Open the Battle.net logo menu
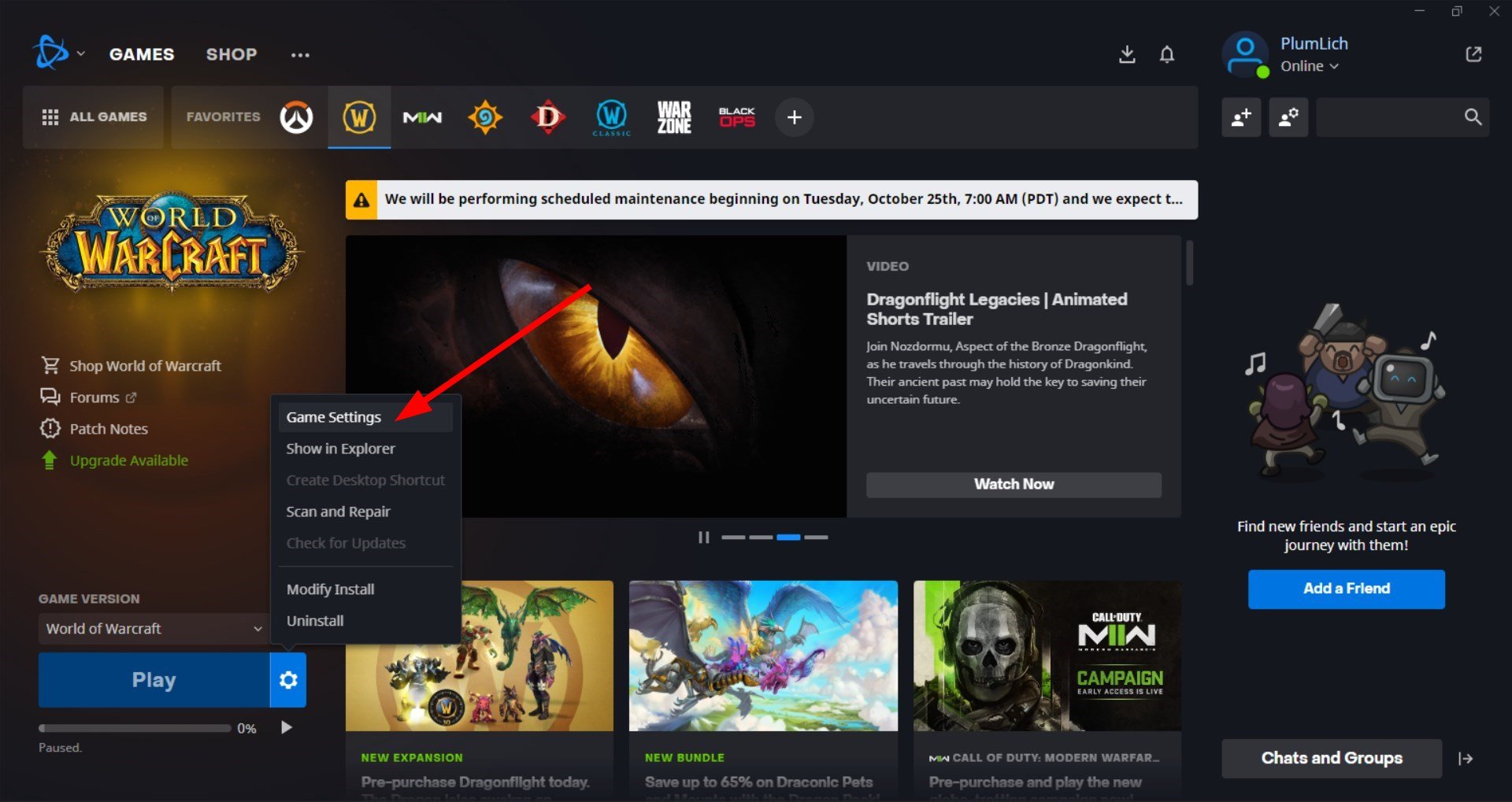The height and width of the screenshot is (802, 1512). pos(57,54)
